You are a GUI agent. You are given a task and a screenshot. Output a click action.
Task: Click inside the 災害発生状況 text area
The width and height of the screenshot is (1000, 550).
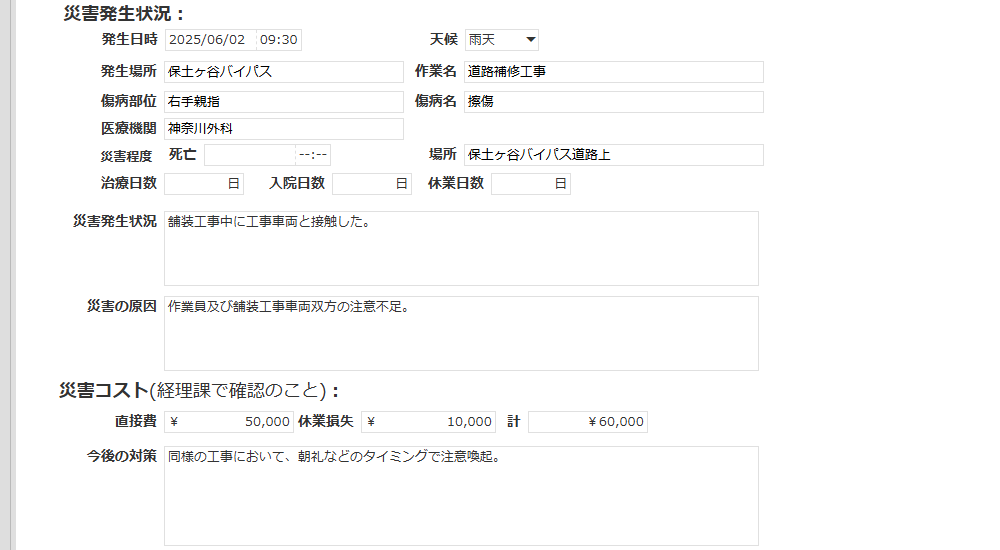pyautogui.click(x=461, y=248)
